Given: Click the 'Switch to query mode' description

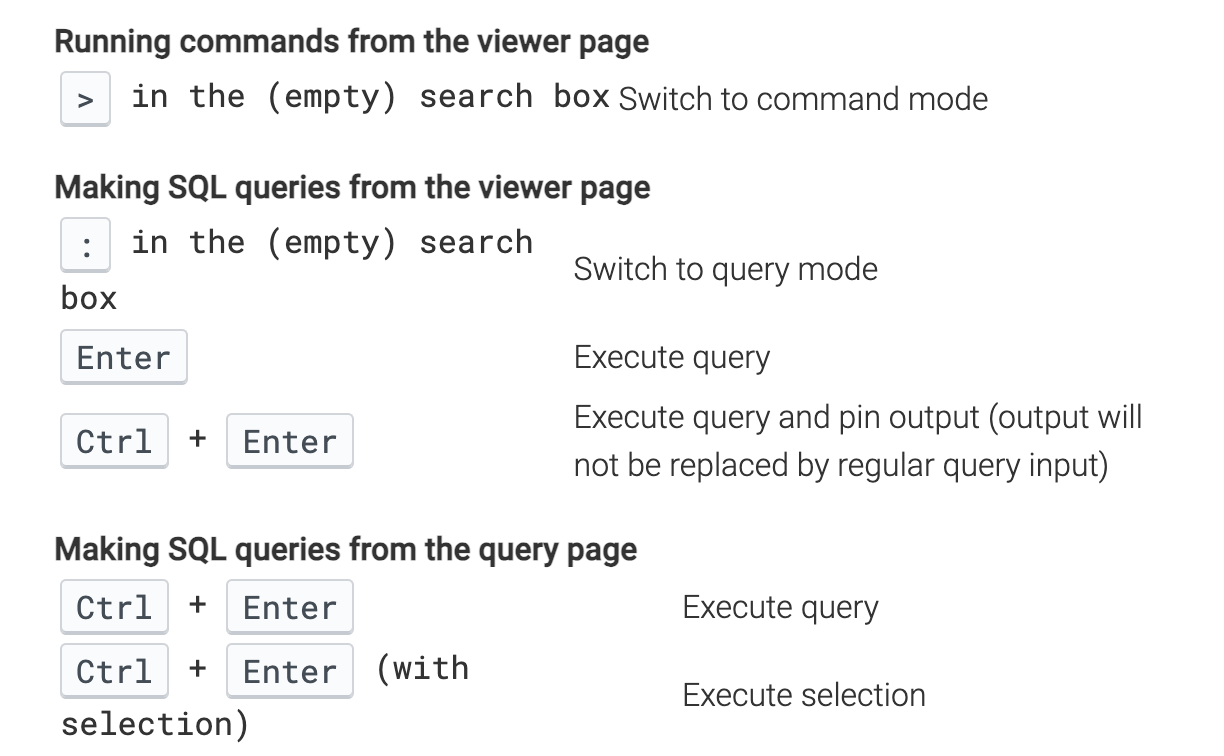Looking at the screenshot, I should [x=725, y=269].
